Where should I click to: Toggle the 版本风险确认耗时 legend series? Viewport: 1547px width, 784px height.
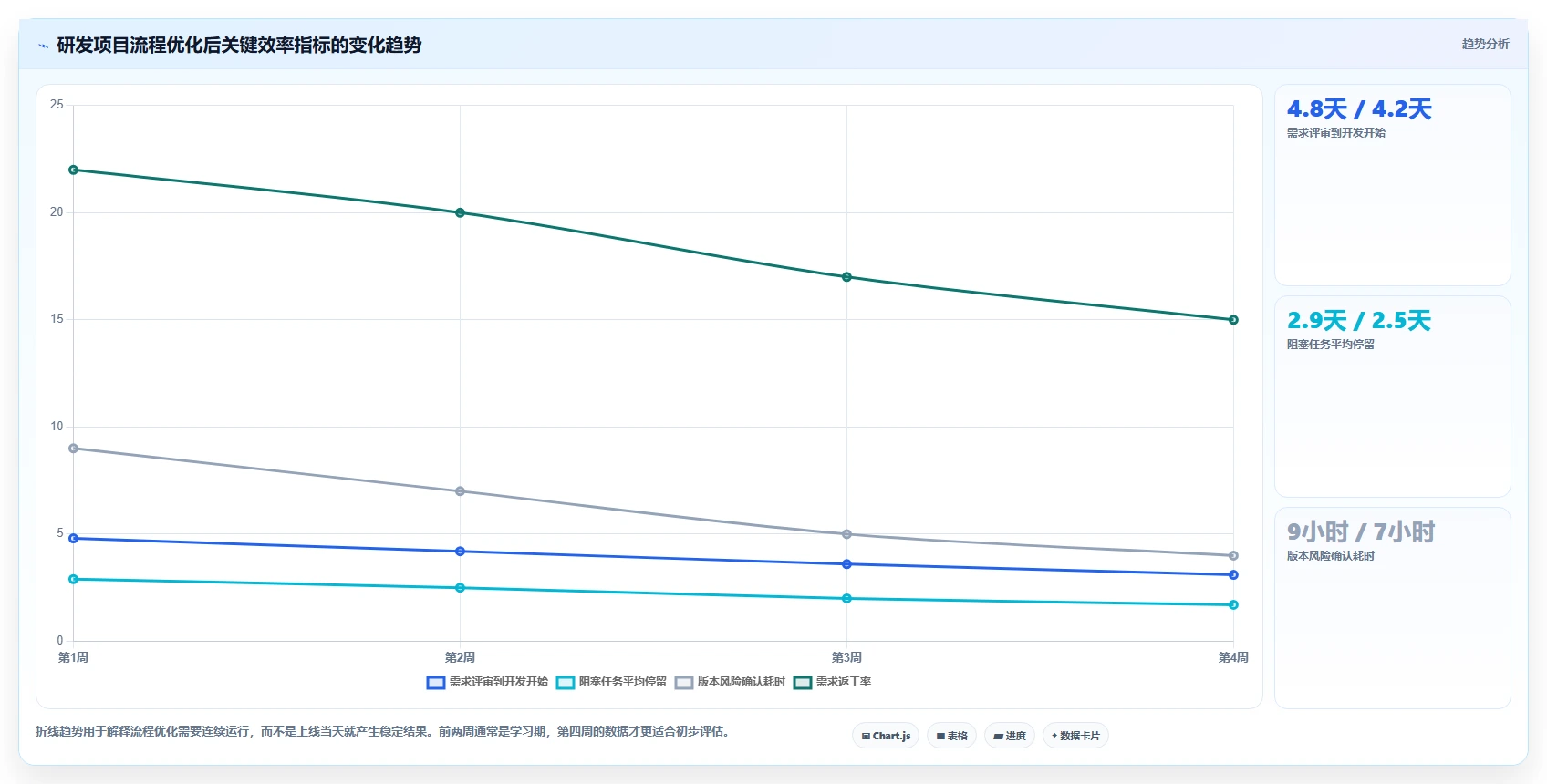tap(730, 682)
